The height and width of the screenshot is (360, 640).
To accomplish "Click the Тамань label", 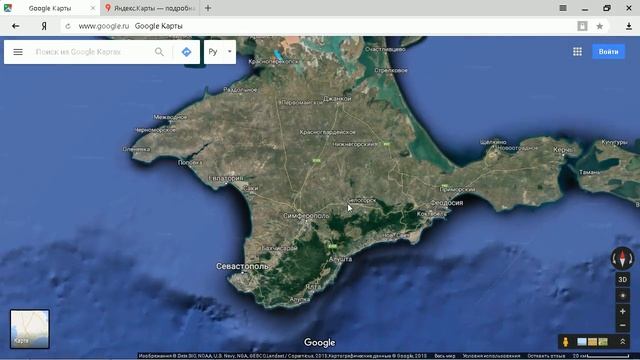I will click(x=589, y=172).
